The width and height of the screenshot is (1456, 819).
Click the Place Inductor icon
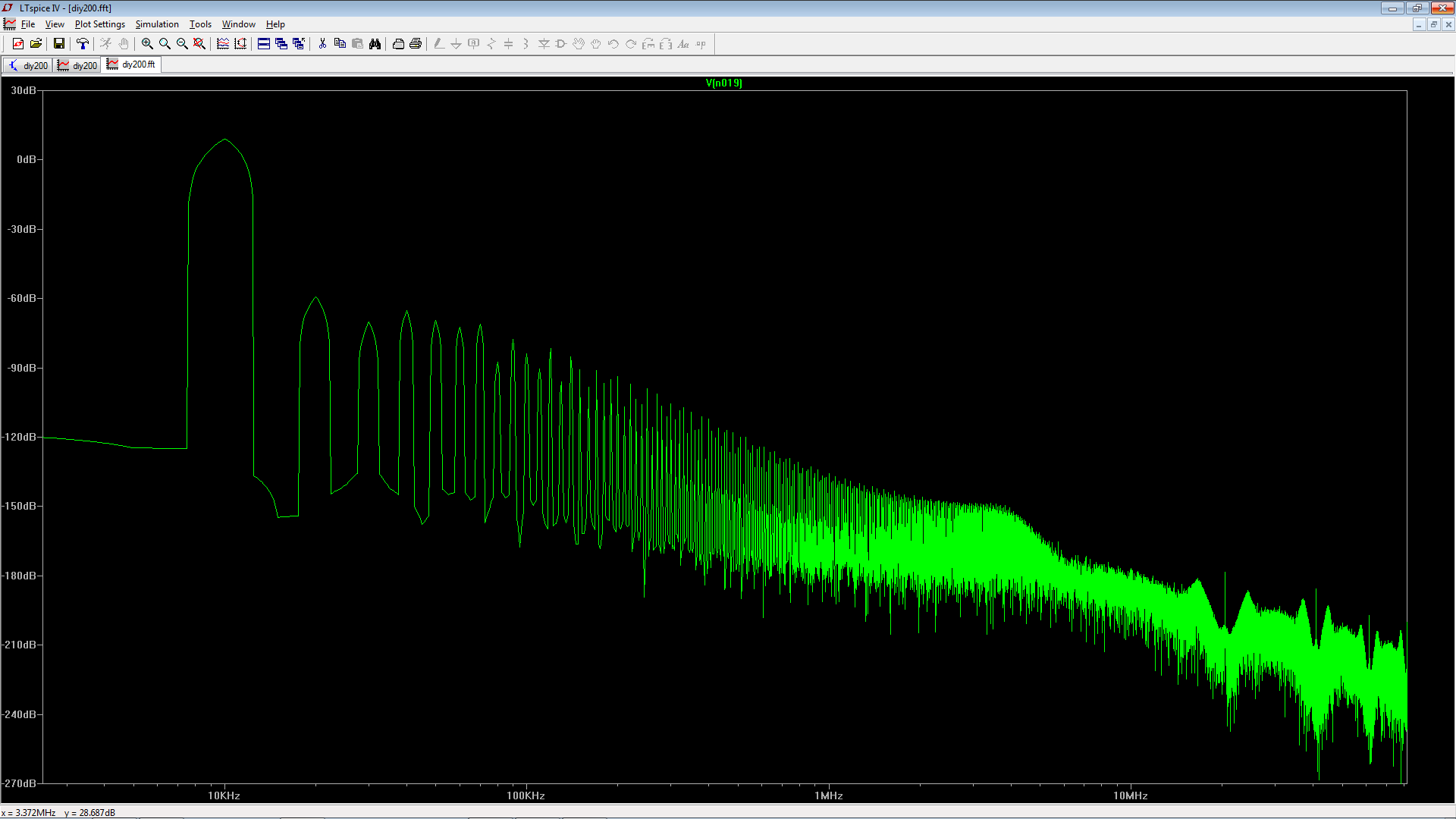526,44
